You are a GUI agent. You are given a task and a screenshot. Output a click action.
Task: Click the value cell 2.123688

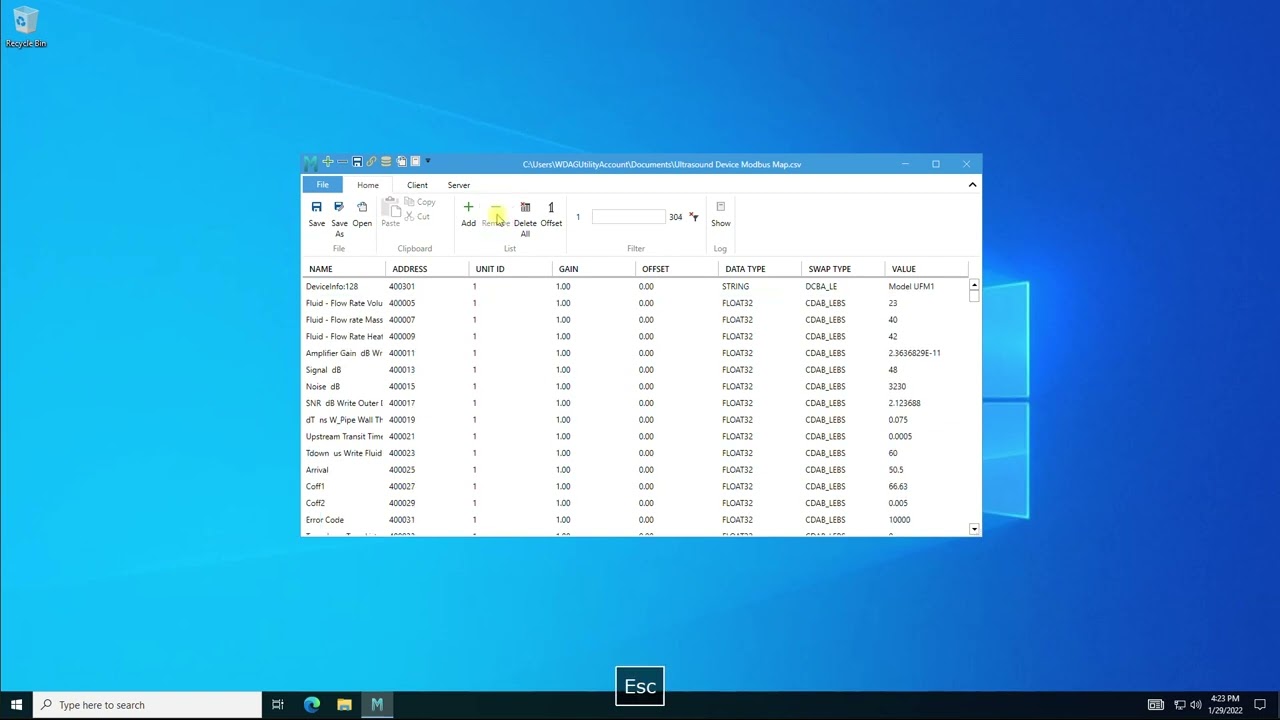[x=904, y=403]
